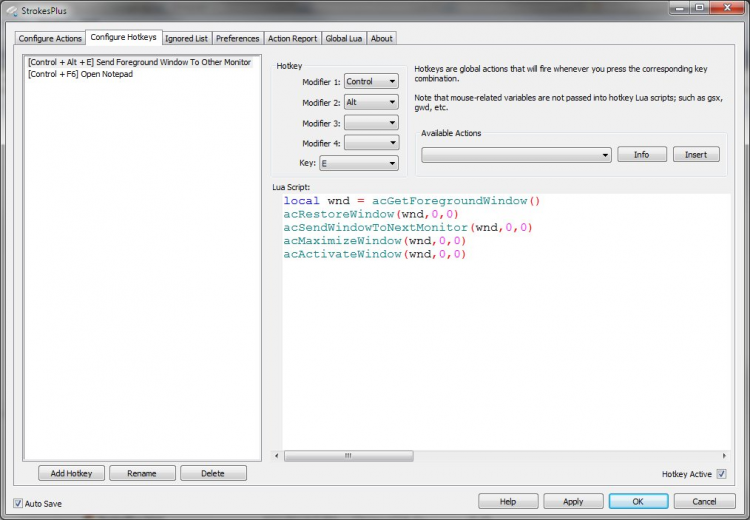Click the Cancel button
The width and height of the screenshot is (750, 520).
pyautogui.click(x=704, y=501)
